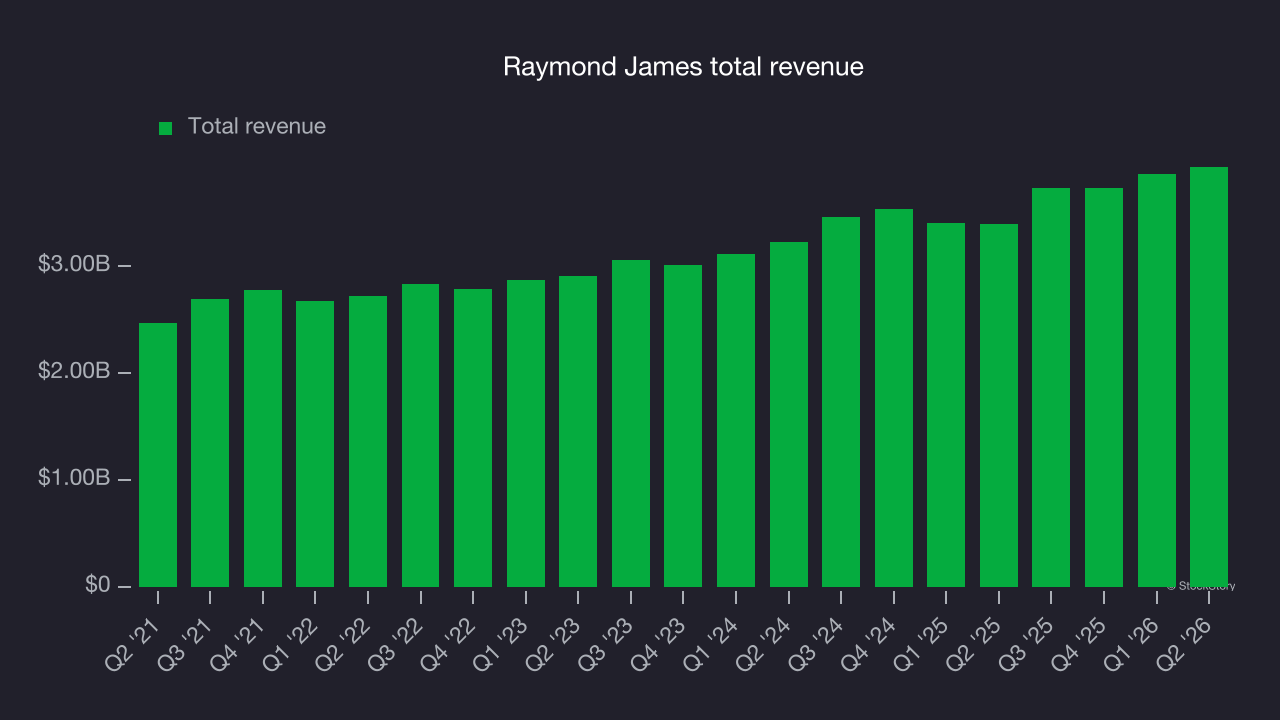Select the Q2 '21 revenue bar
The image size is (1280, 720).
pyautogui.click(x=158, y=455)
